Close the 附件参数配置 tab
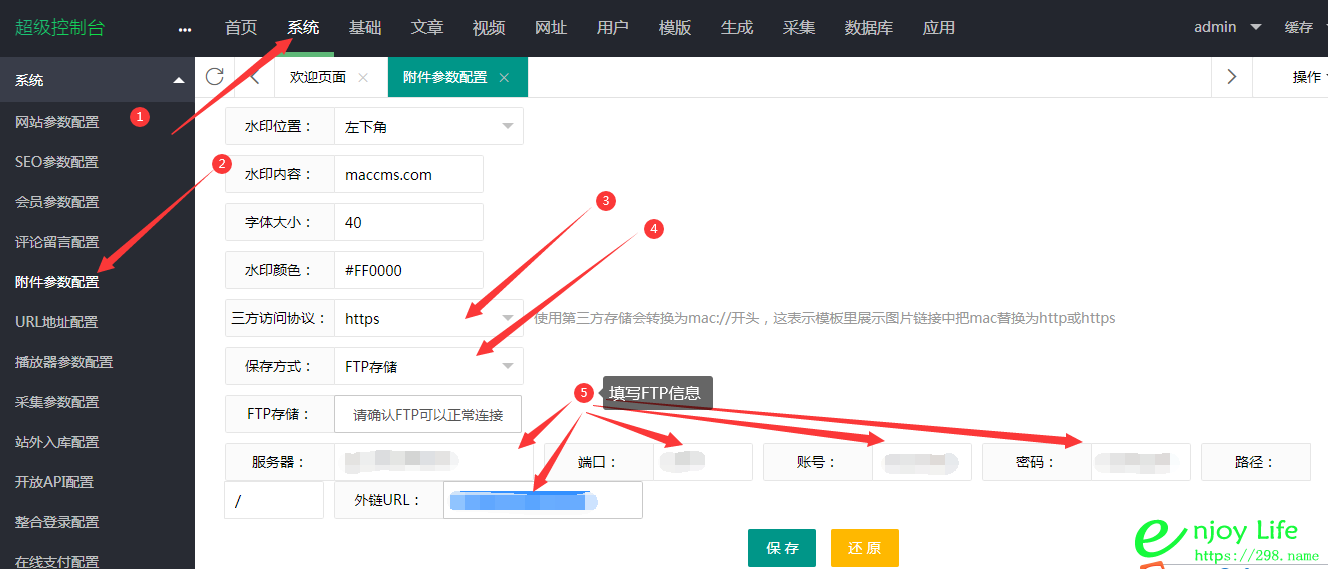 504,77
